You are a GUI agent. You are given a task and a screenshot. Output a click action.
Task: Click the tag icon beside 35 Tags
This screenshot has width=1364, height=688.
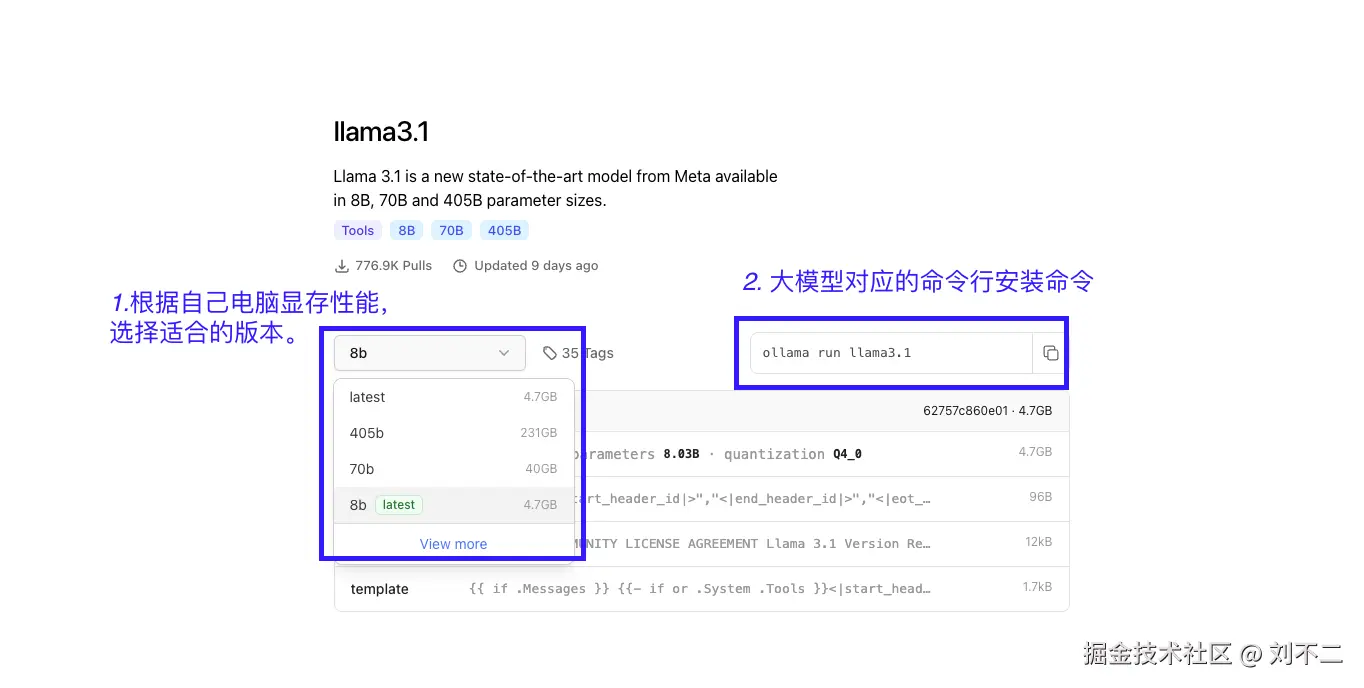[550, 353]
